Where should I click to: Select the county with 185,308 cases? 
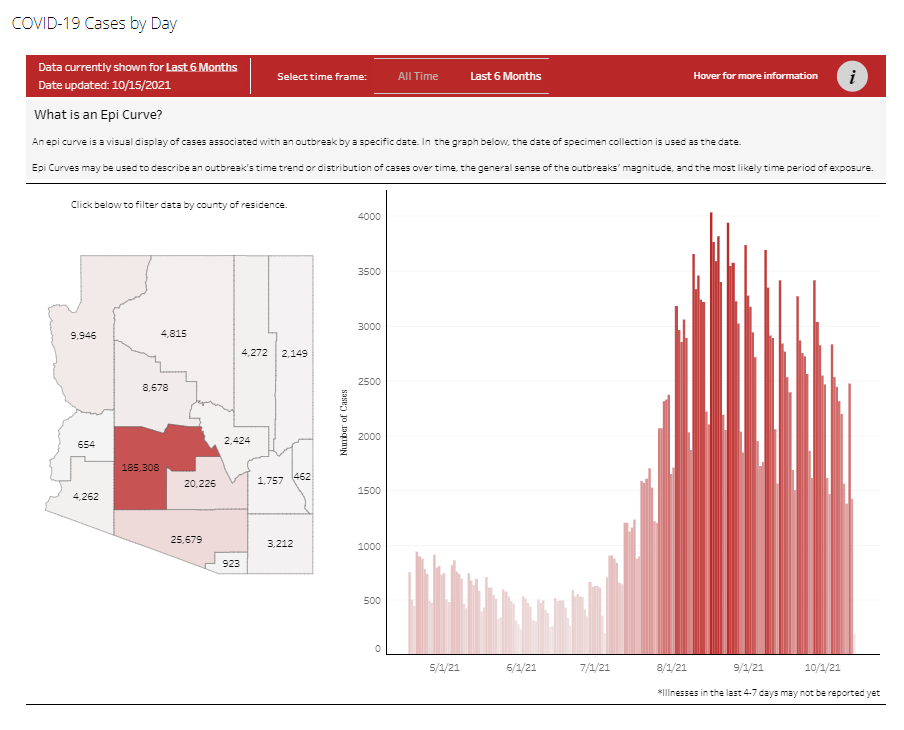pyautogui.click(x=140, y=467)
